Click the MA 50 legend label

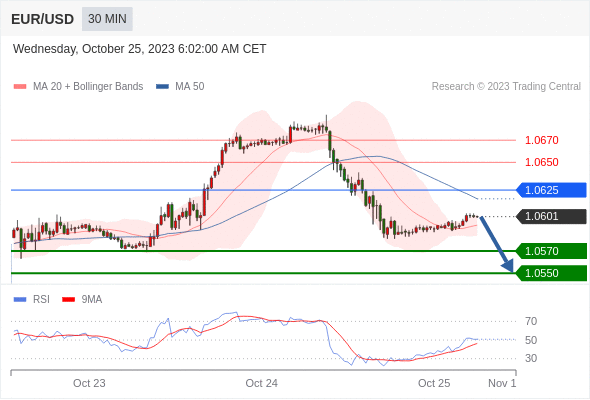pyautogui.click(x=190, y=87)
